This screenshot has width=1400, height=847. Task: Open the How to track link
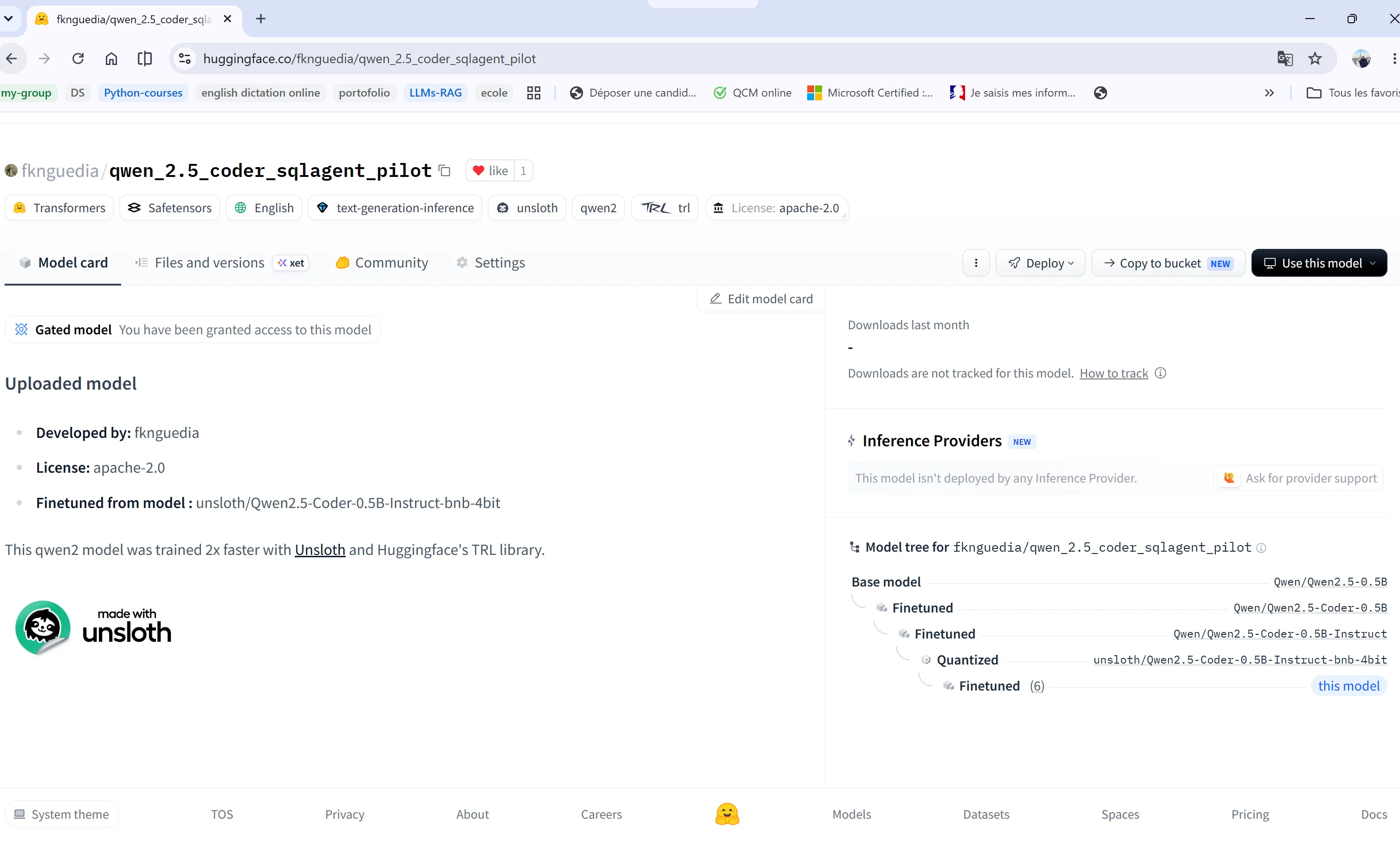1114,373
